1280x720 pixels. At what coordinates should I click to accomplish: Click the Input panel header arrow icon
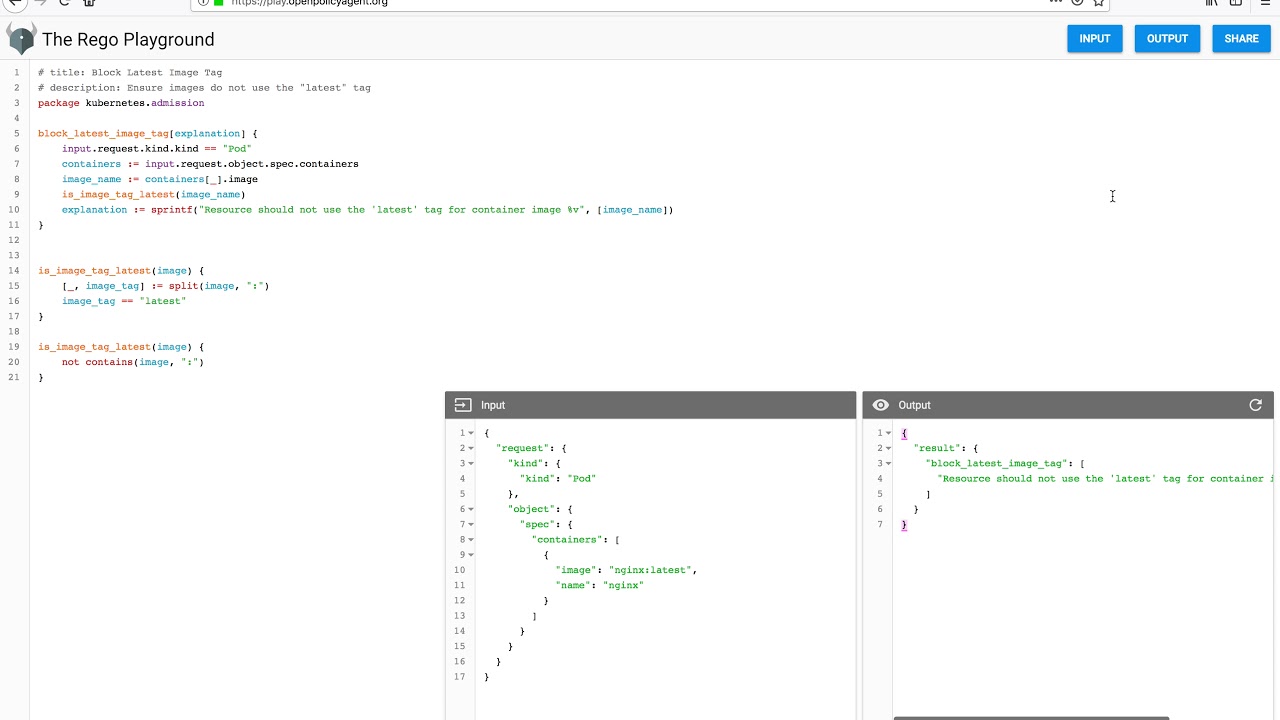click(x=462, y=405)
